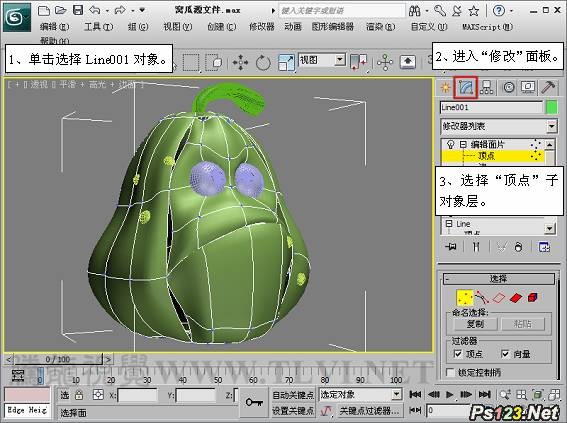Toggle the lightbulb on 编辑面片 modifier
The image size is (567, 423).
tap(451, 145)
